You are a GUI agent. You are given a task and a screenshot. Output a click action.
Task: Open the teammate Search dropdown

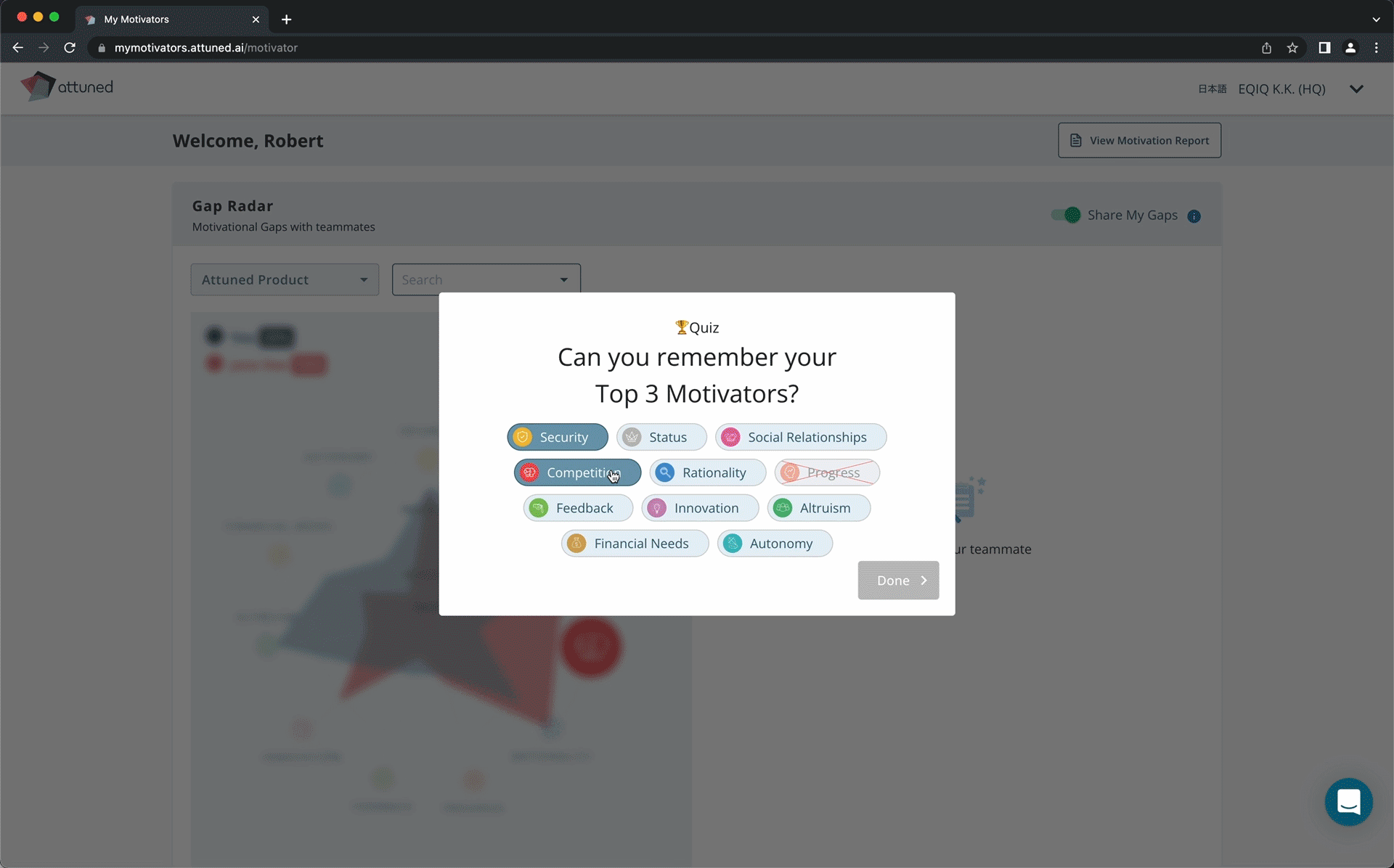coord(486,279)
